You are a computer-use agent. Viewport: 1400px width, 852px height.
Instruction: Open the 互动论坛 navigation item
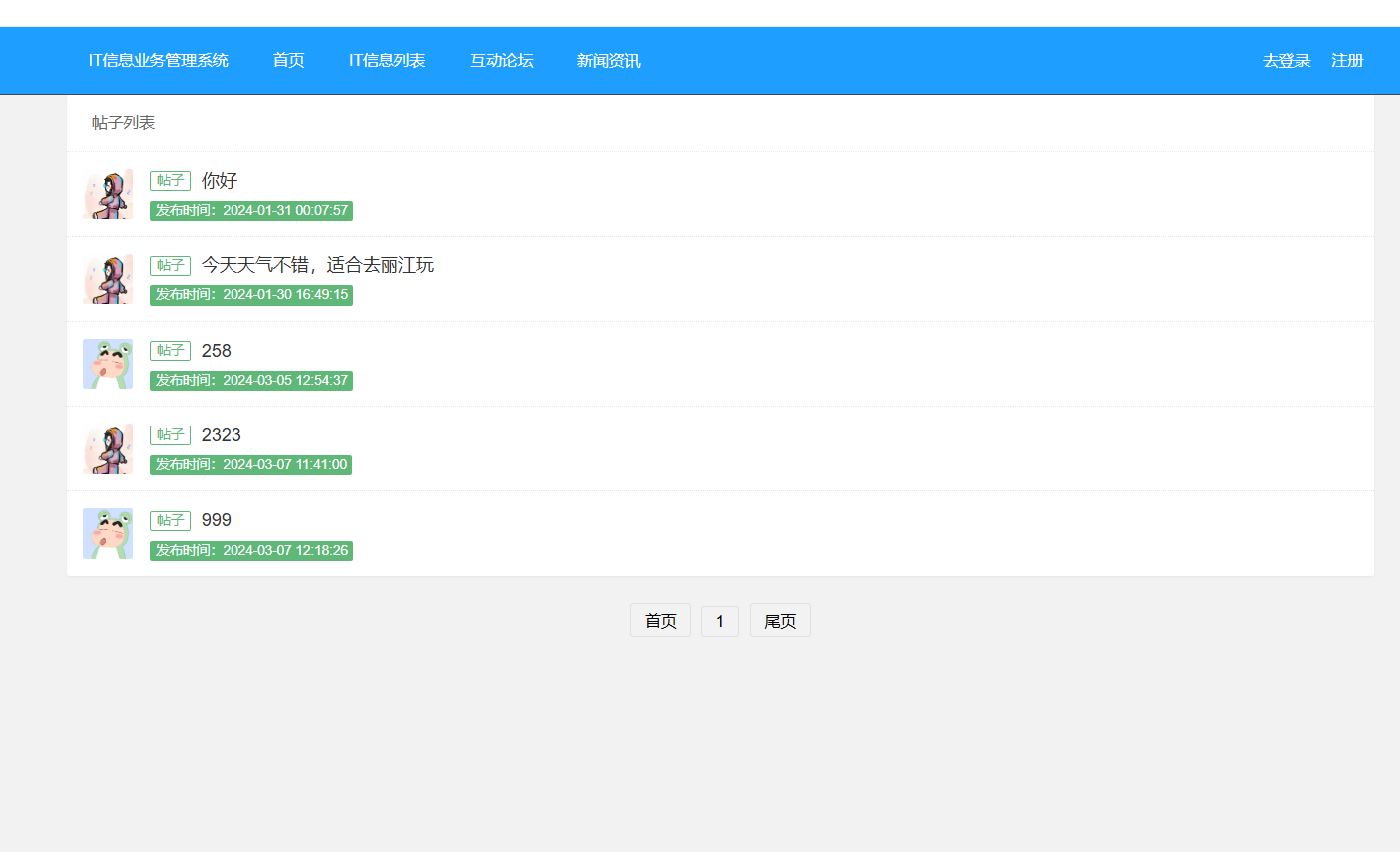[x=501, y=61]
